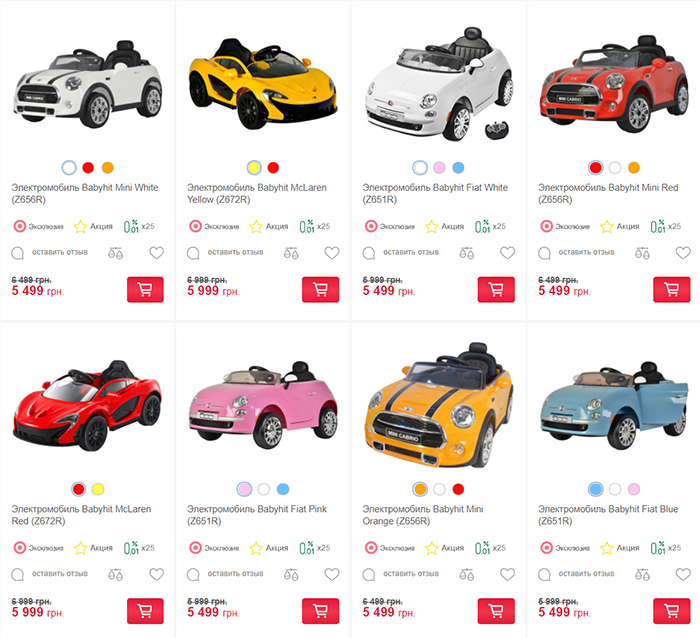Add Mini Red to wishlist heart
700x638 pixels.
pos(683,253)
